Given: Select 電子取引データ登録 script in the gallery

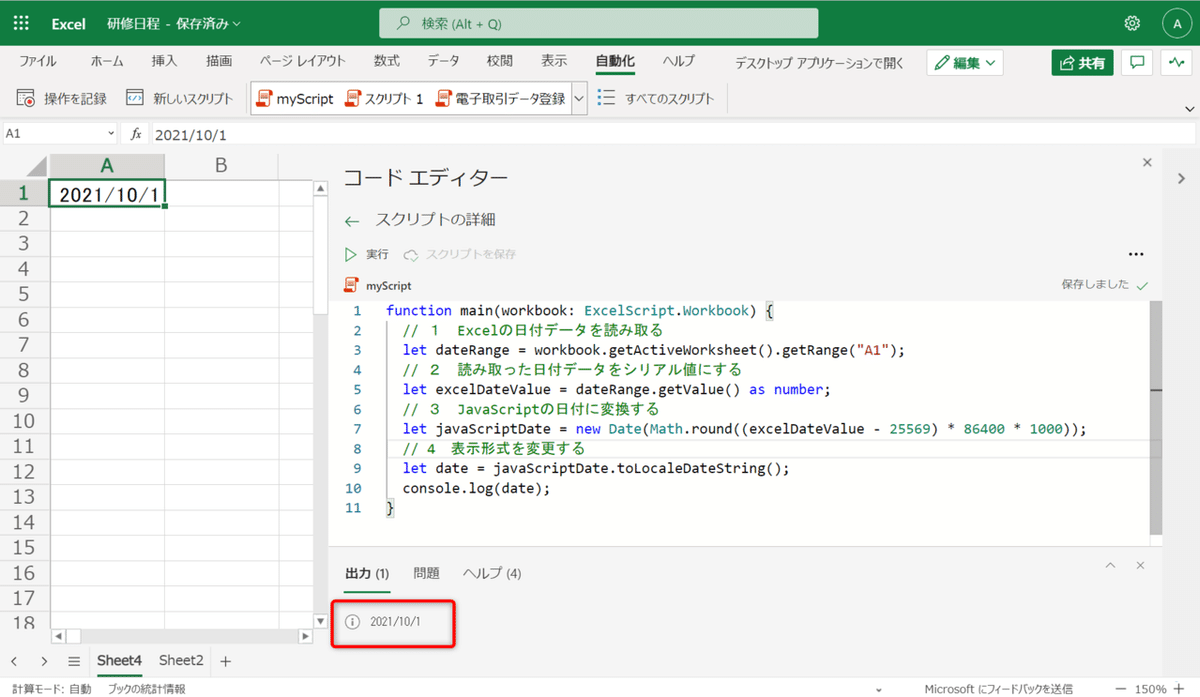Looking at the screenshot, I should pos(501,99).
